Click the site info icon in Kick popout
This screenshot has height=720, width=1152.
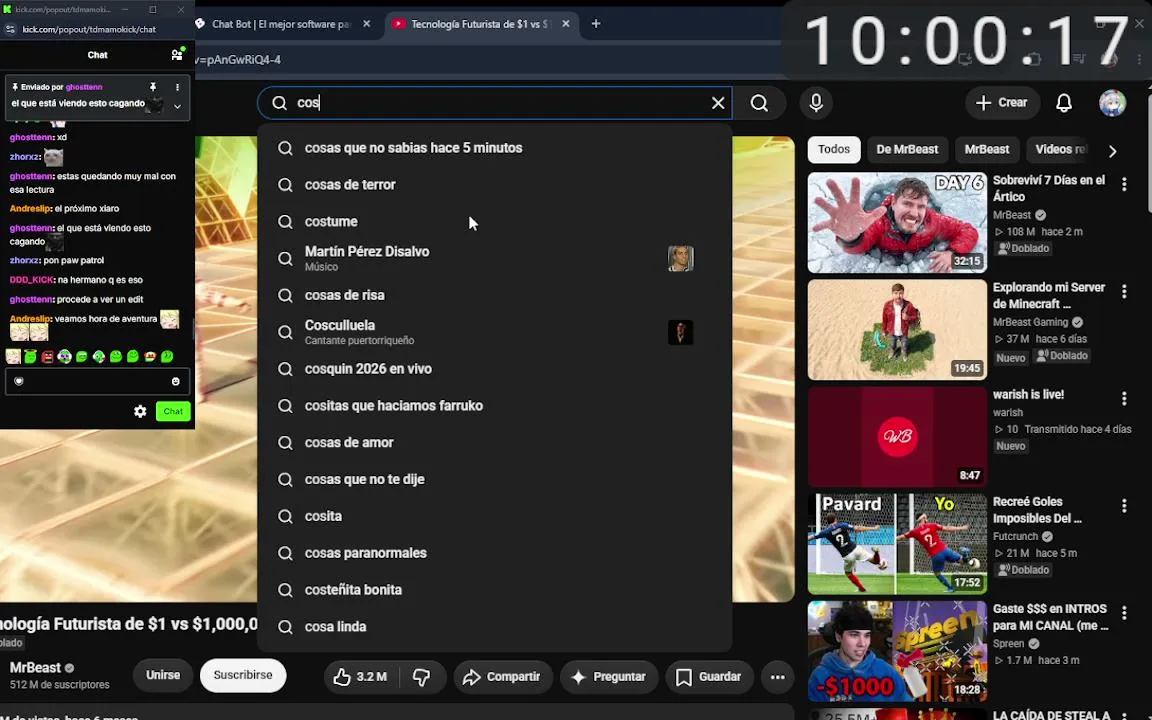pos(10,29)
